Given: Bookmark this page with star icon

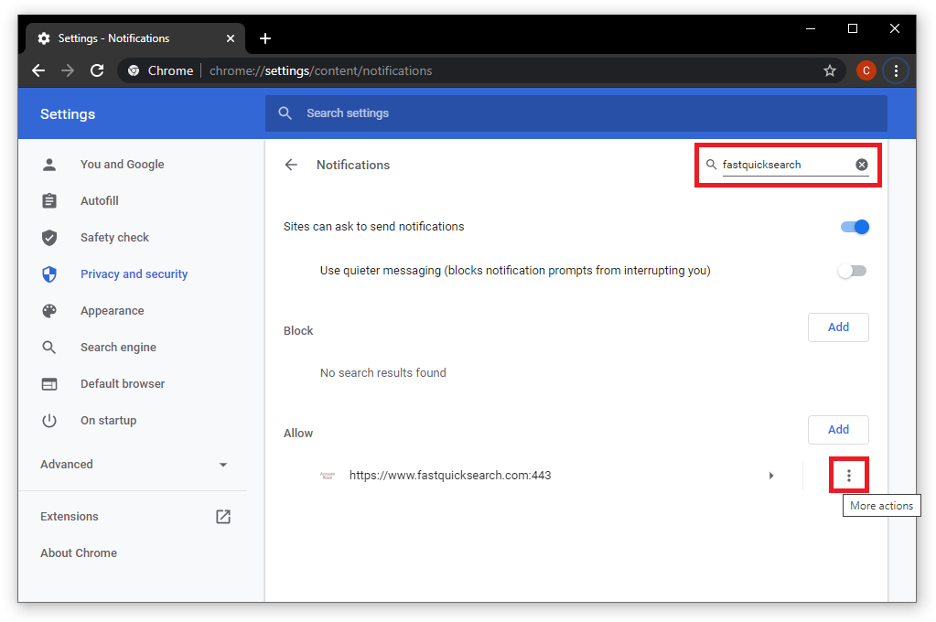Looking at the screenshot, I should point(829,71).
